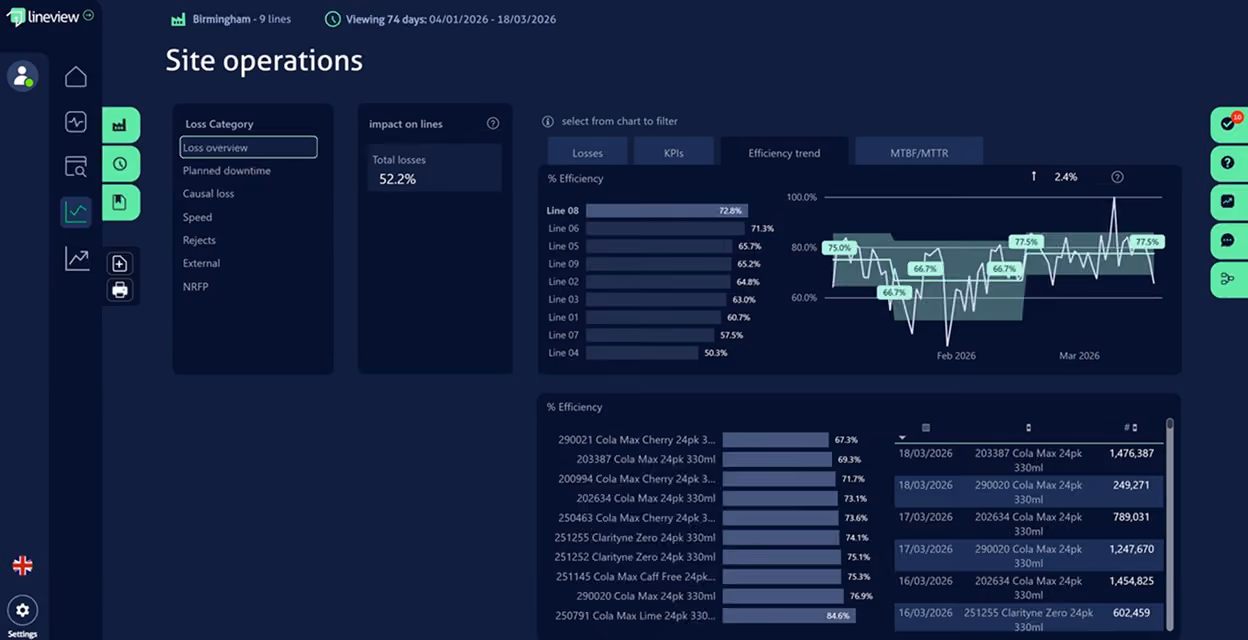Open the green share nodes button
Screen dimensions: 1248x640
pyautogui.click(x=1229, y=279)
